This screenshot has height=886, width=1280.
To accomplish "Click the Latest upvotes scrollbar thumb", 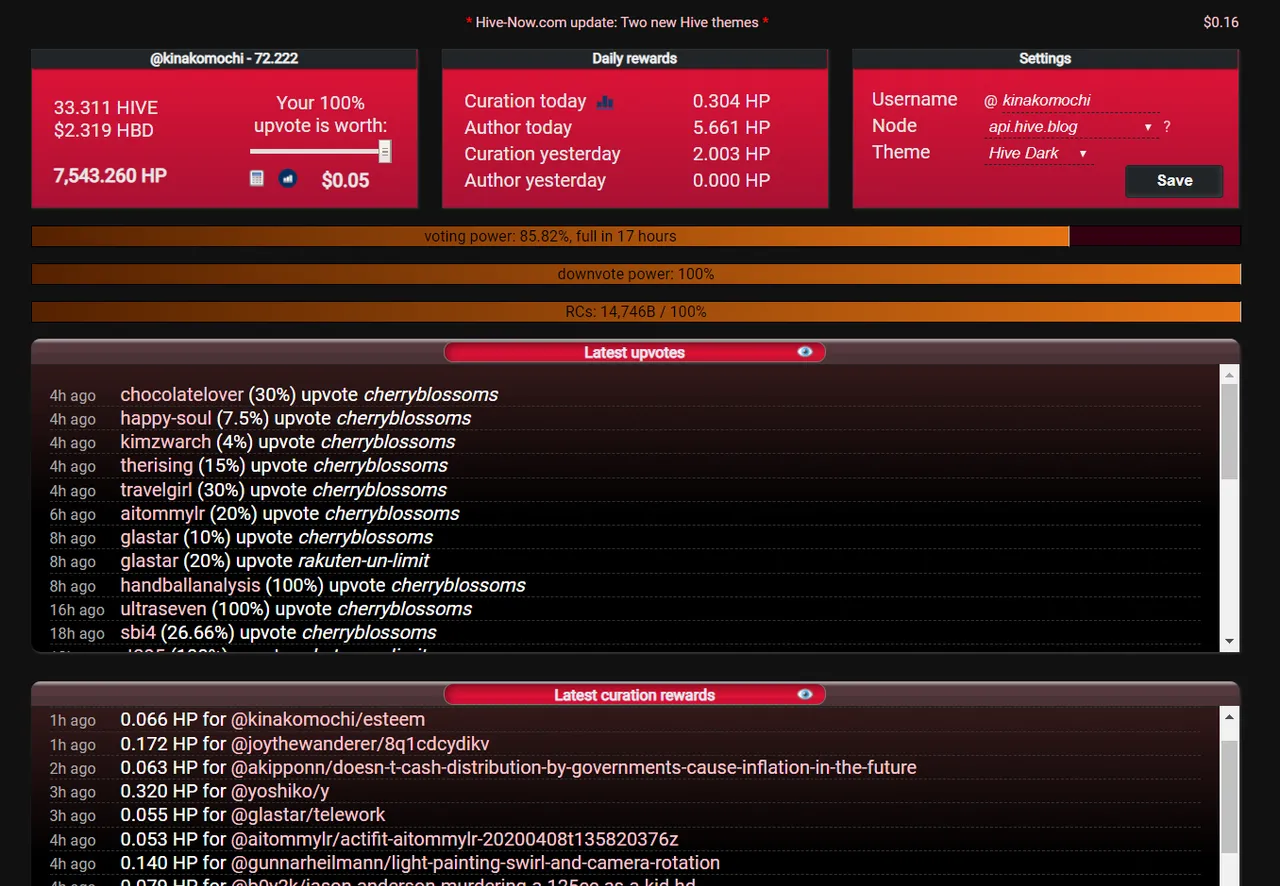I will point(1230,432).
